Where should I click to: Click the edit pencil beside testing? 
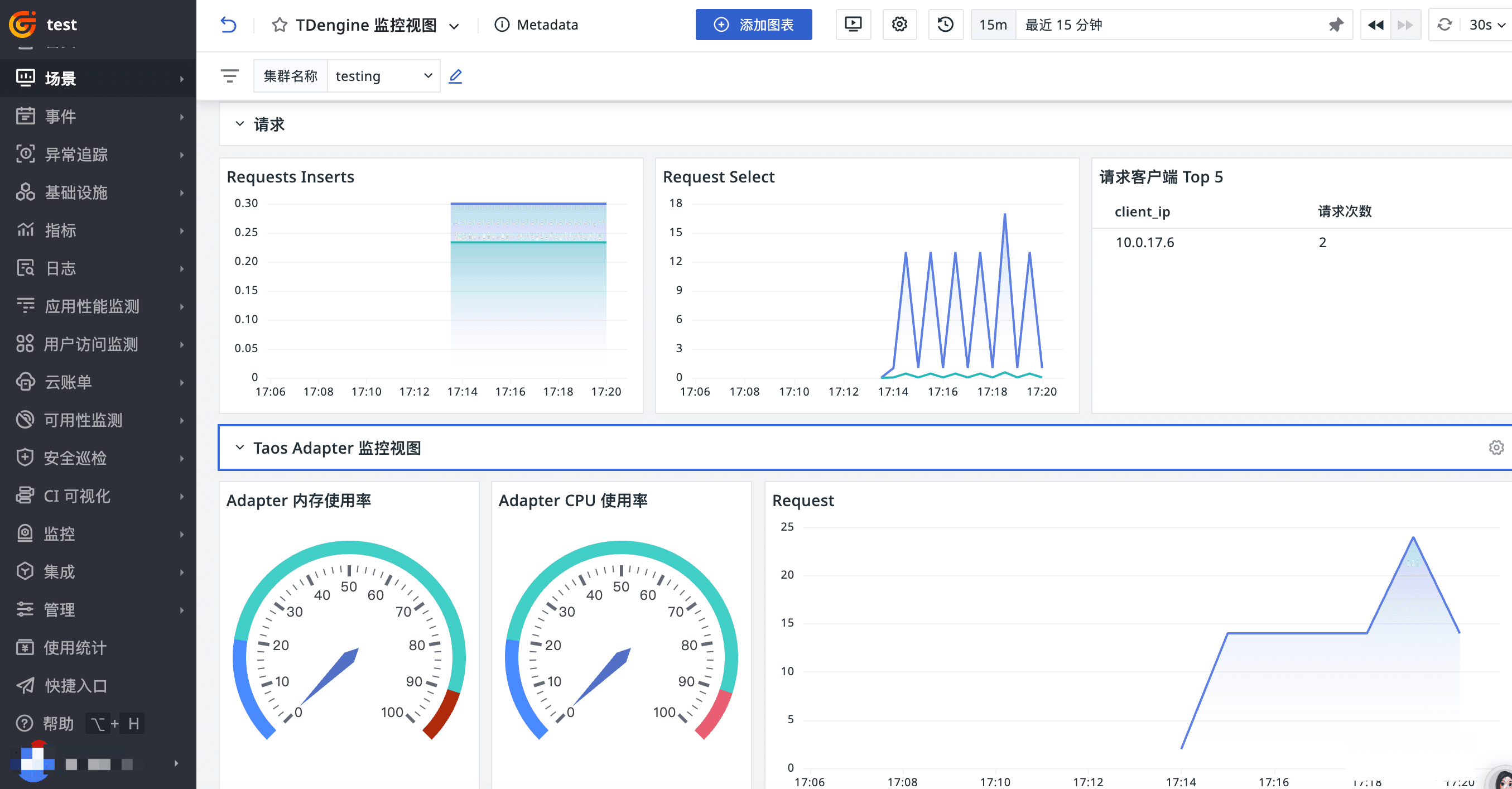[x=455, y=76]
